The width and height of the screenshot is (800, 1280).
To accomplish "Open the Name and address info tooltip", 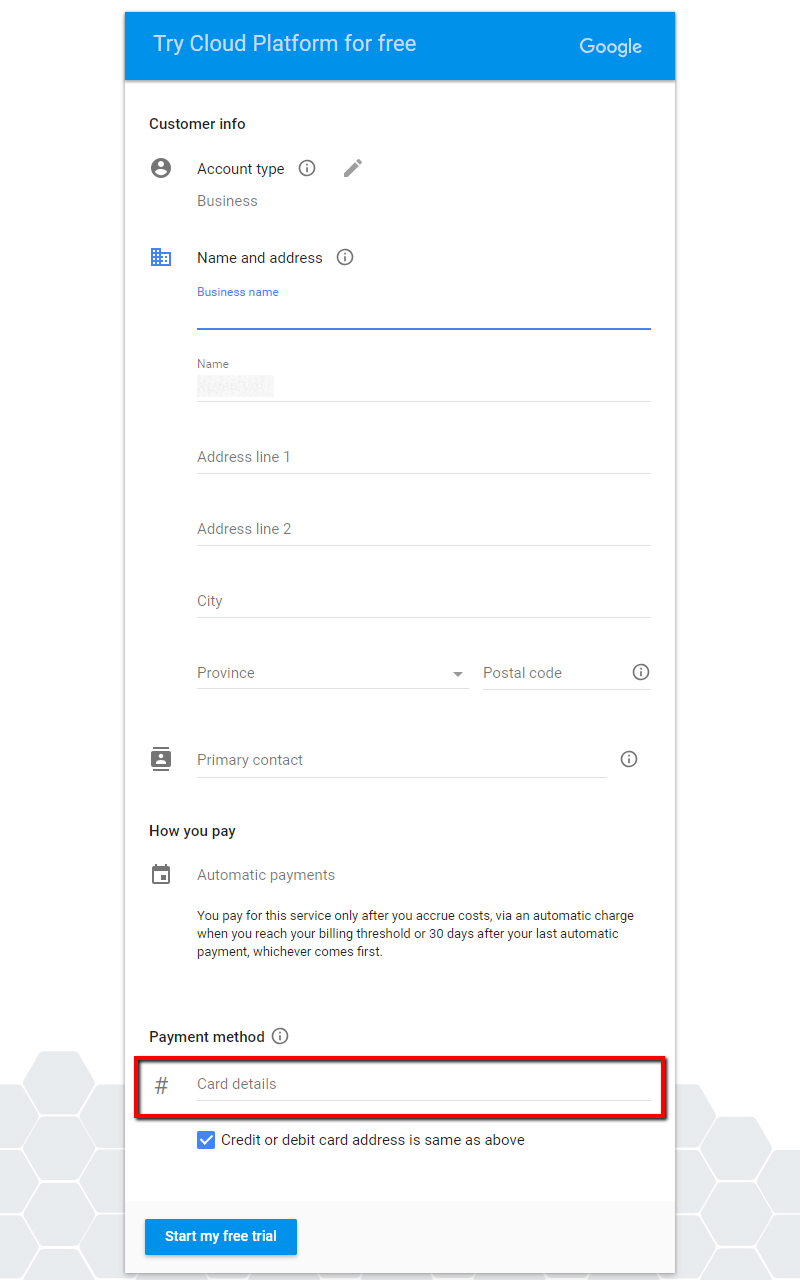I will click(x=345, y=257).
